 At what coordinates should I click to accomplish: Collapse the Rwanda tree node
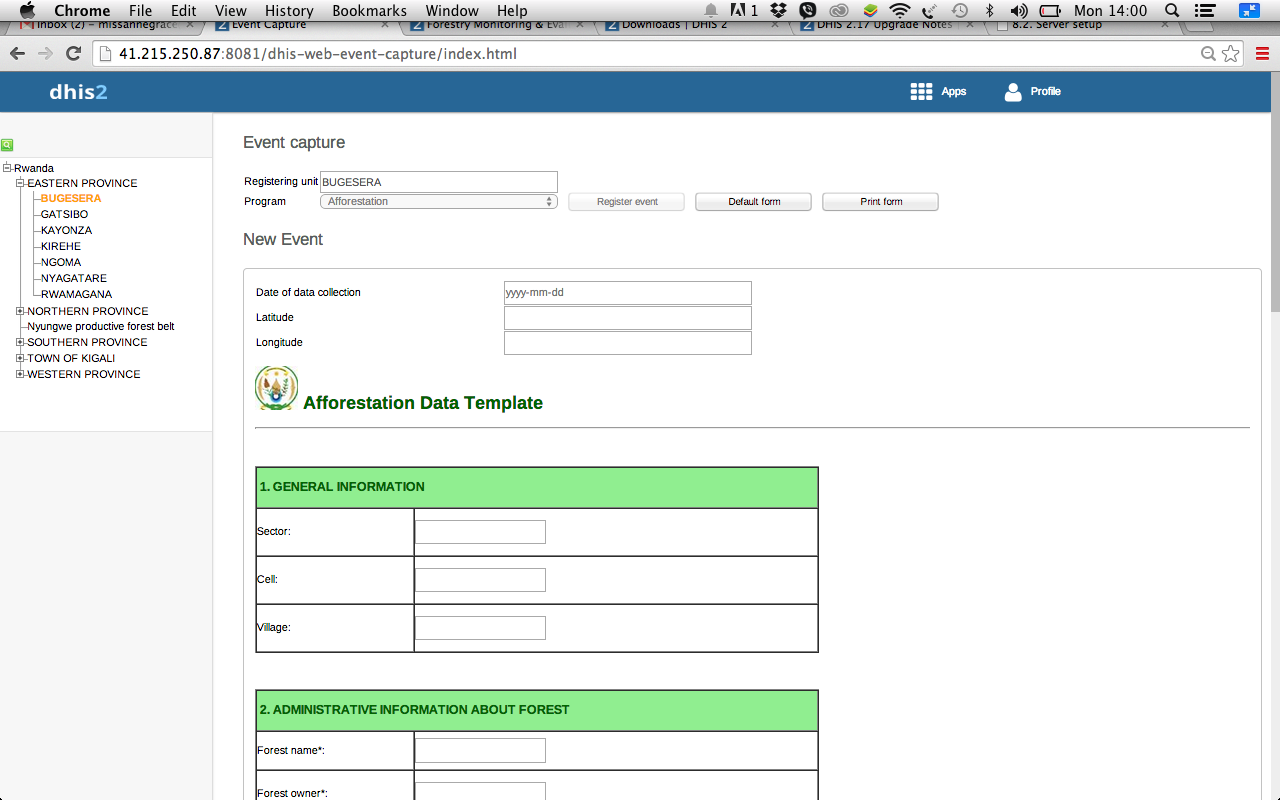tap(7, 168)
